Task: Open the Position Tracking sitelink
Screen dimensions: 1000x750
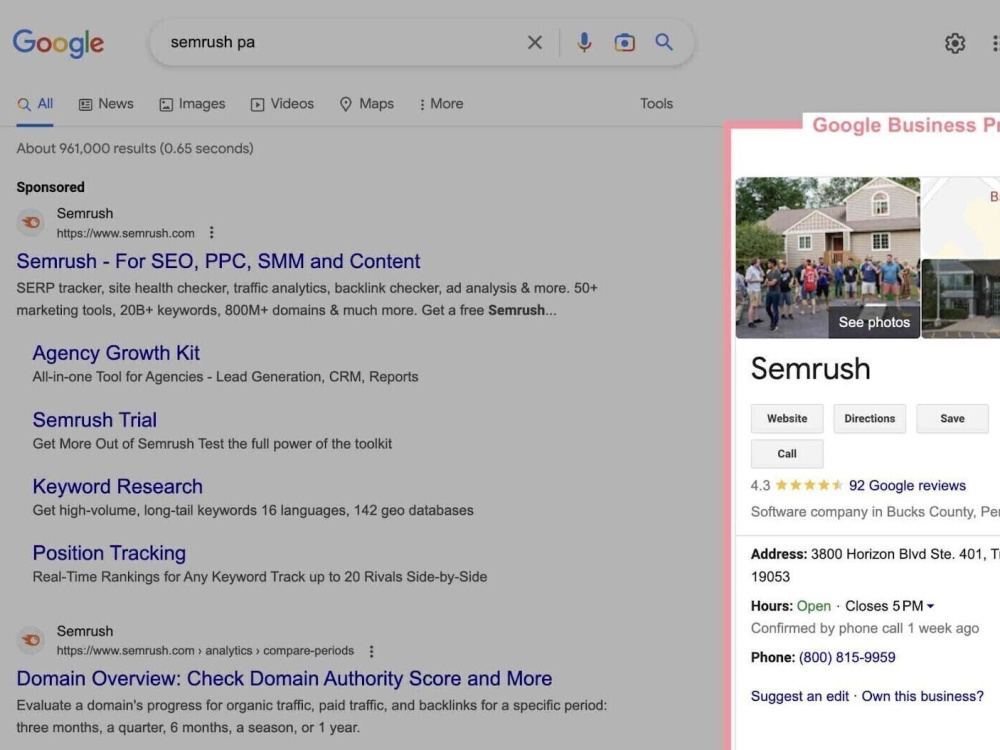Action: coord(109,553)
